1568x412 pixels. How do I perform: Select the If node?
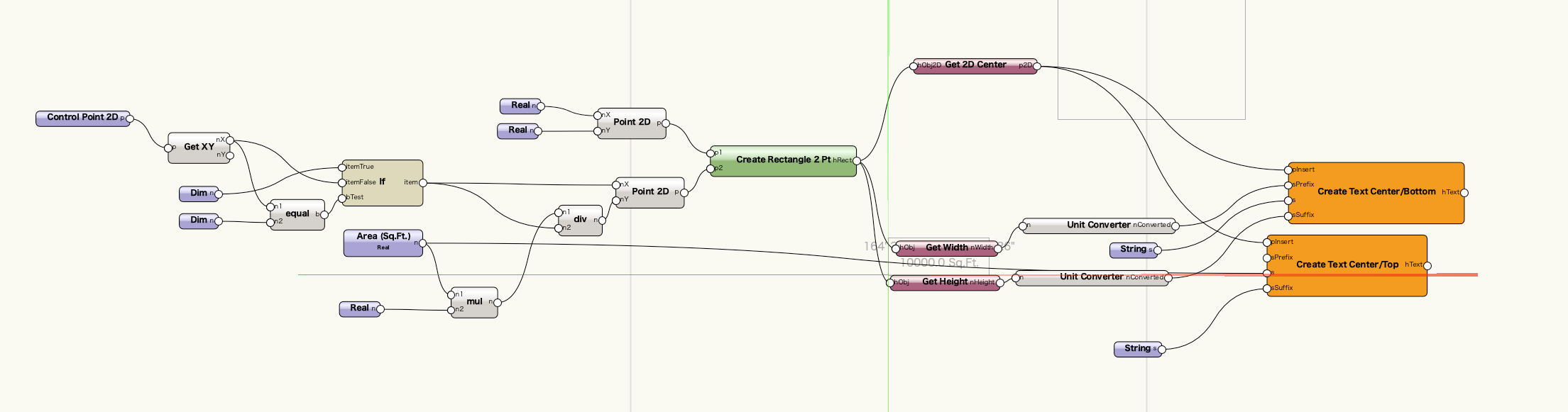[382, 182]
